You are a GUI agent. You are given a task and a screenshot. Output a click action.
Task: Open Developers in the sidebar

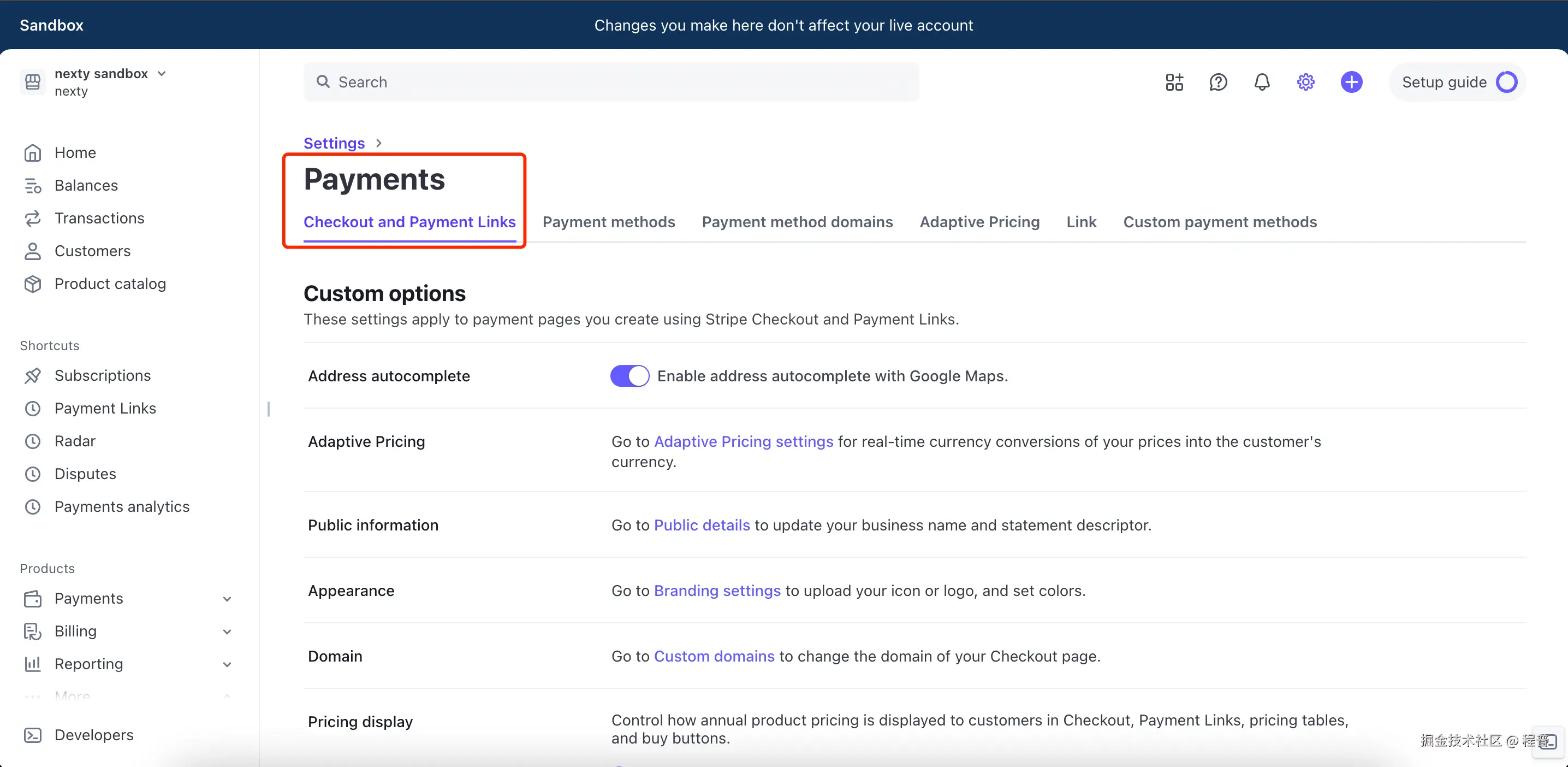pos(94,735)
